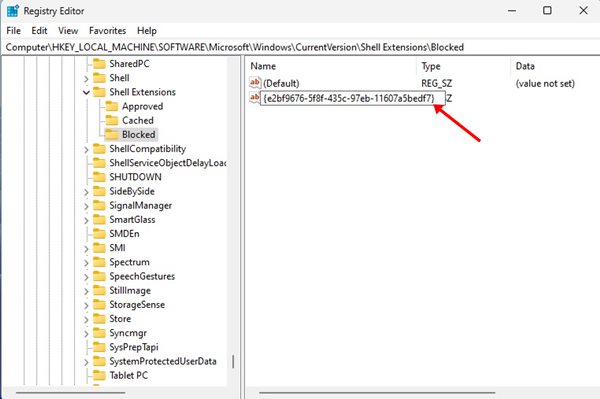Open the Help menu
600x399 pixels.
(147, 31)
